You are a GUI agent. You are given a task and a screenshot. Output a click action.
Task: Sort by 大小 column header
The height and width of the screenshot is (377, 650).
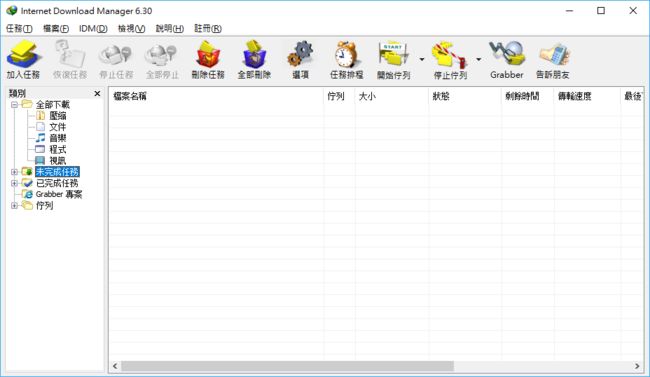pyautogui.click(x=391, y=96)
